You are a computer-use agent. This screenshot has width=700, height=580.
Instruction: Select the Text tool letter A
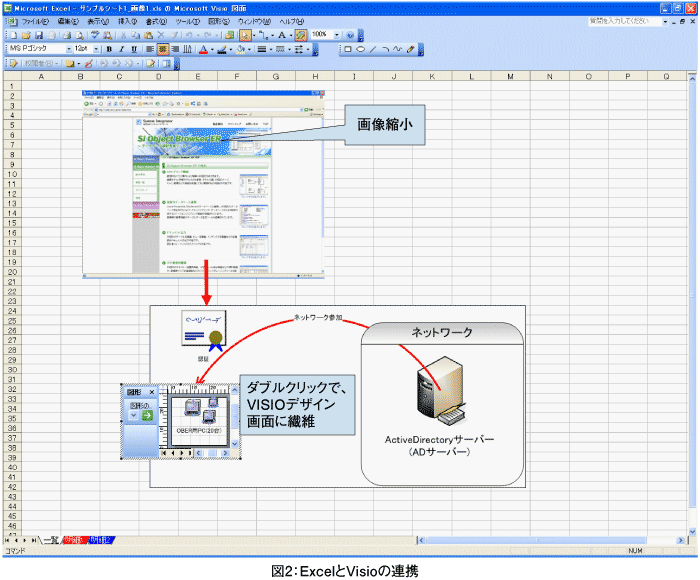[282, 35]
